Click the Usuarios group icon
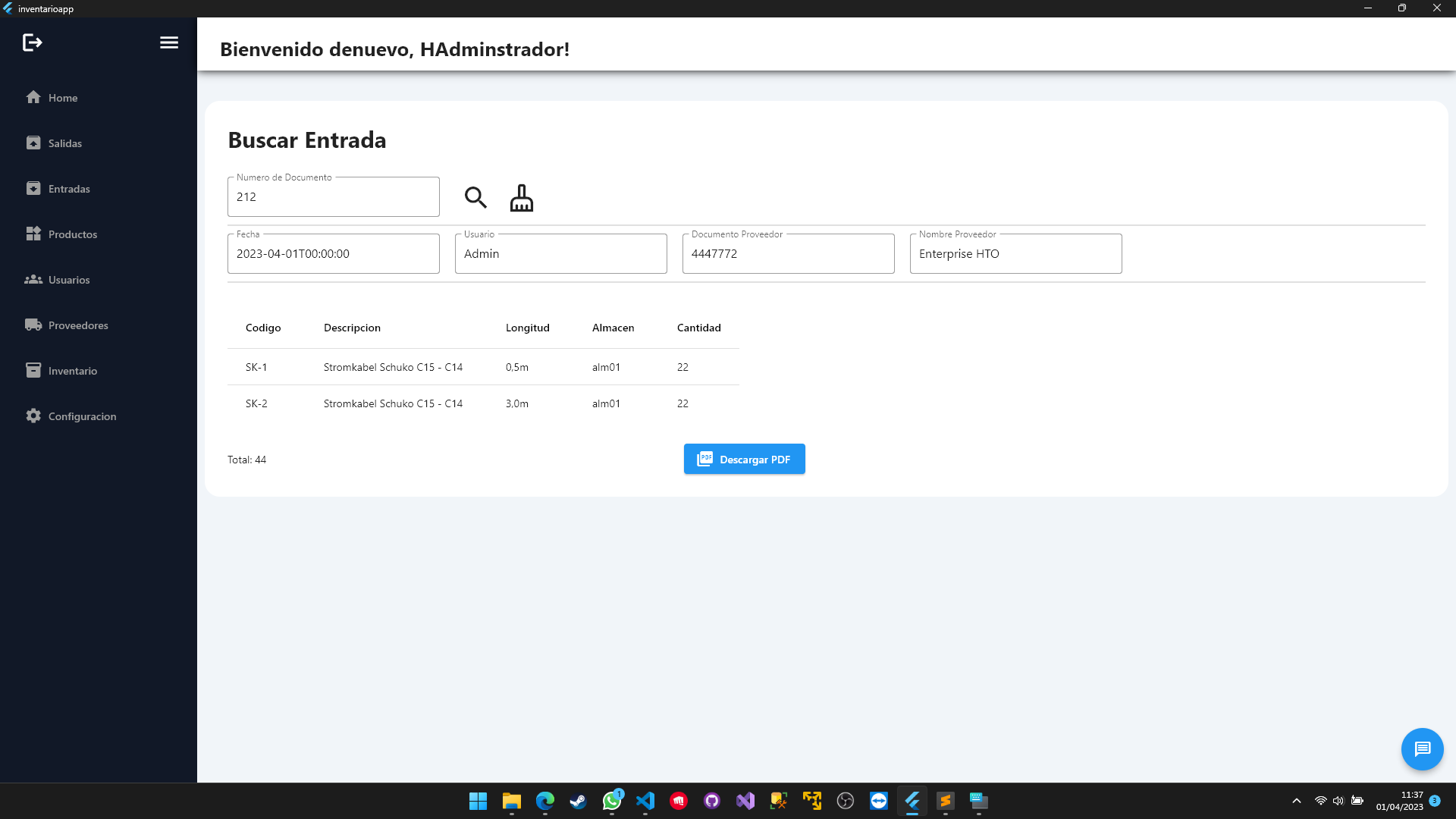Screen dimensions: 1456x819 point(33,279)
